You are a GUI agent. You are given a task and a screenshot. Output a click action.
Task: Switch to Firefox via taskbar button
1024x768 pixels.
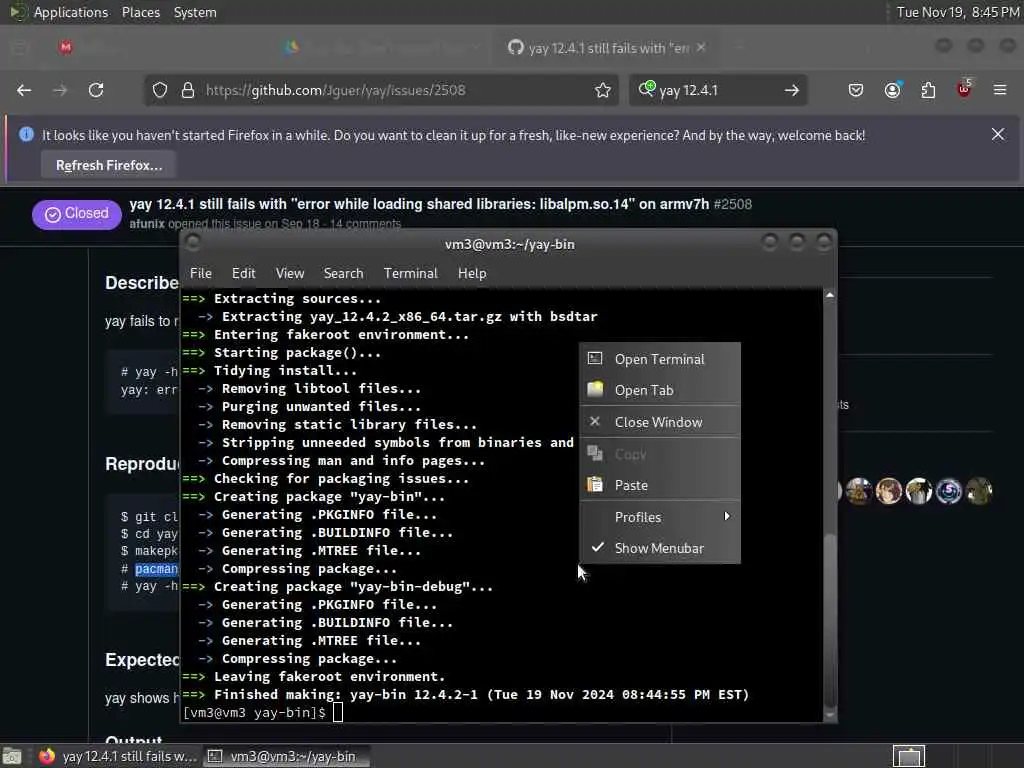(x=118, y=756)
